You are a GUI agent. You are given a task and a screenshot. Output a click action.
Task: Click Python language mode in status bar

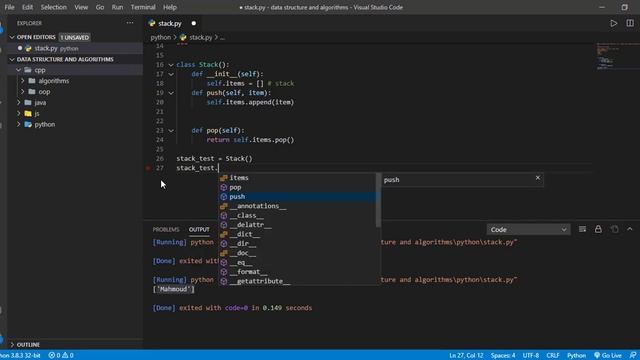coord(576,355)
